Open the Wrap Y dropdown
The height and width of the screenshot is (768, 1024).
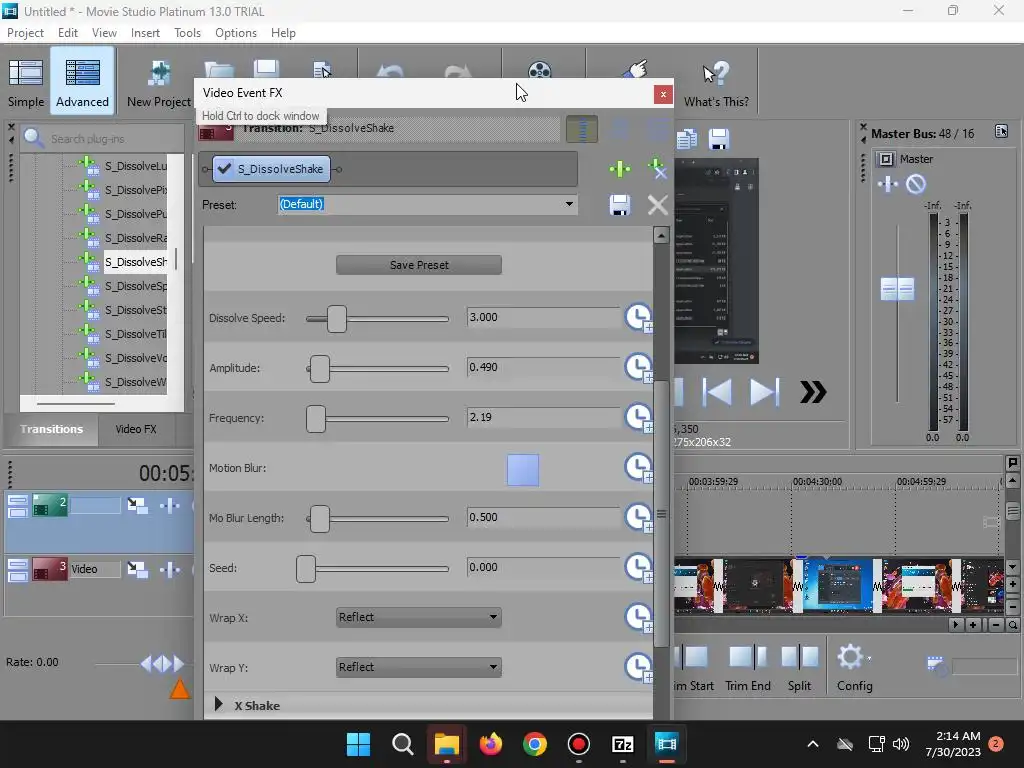(419, 667)
